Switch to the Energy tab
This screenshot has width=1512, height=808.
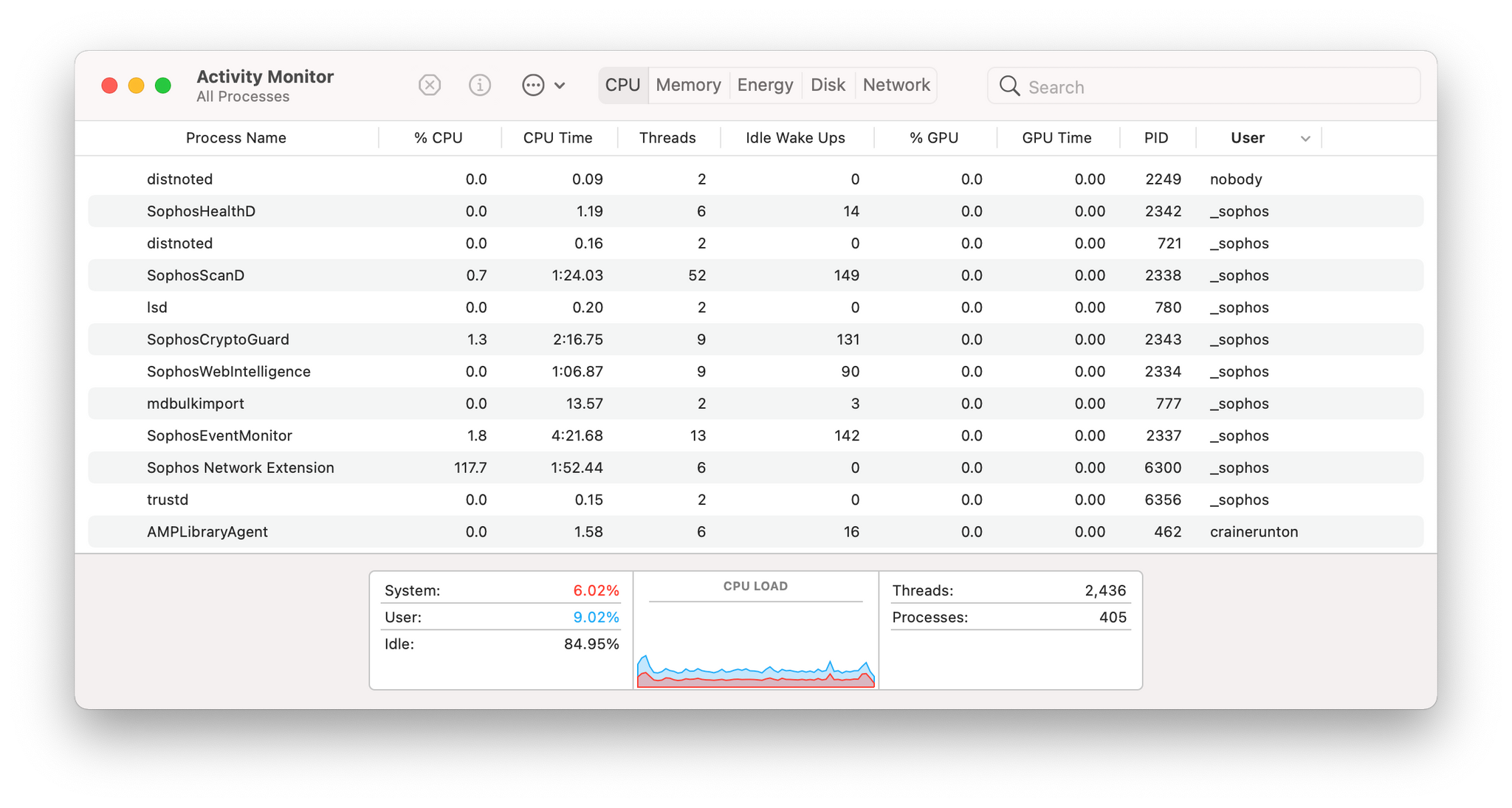pyautogui.click(x=765, y=85)
